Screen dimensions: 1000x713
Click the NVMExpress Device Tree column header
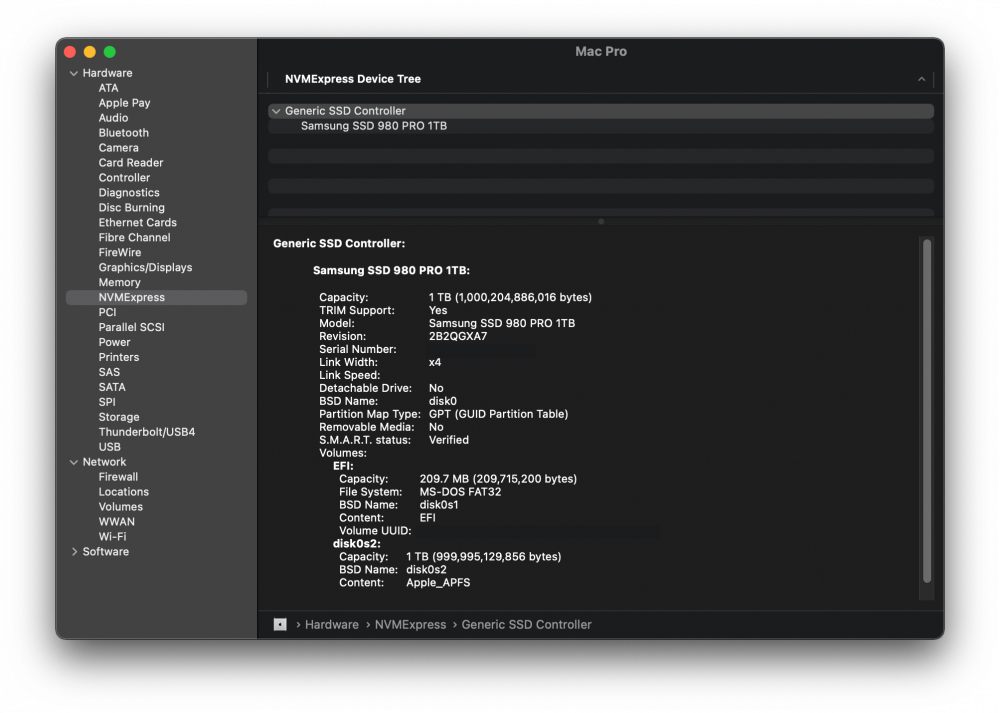(353, 79)
